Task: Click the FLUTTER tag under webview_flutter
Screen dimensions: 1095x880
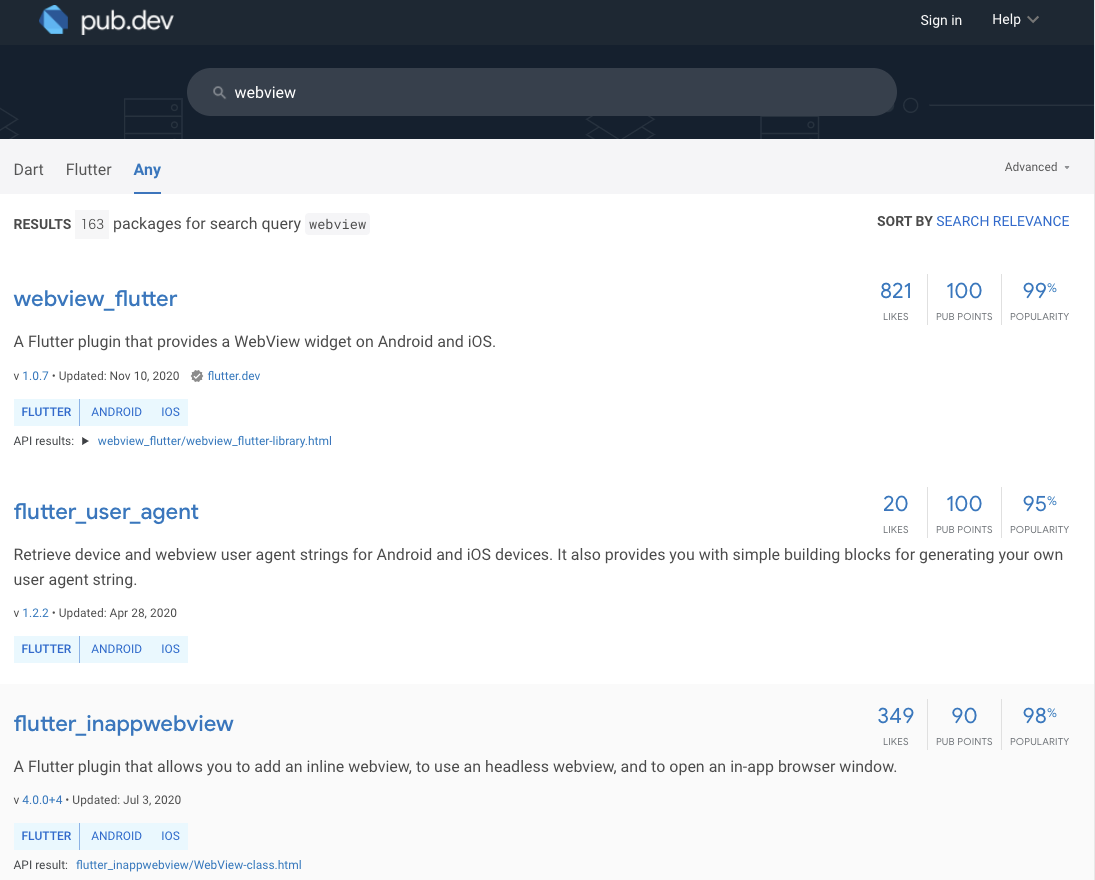Action: pyautogui.click(x=46, y=412)
